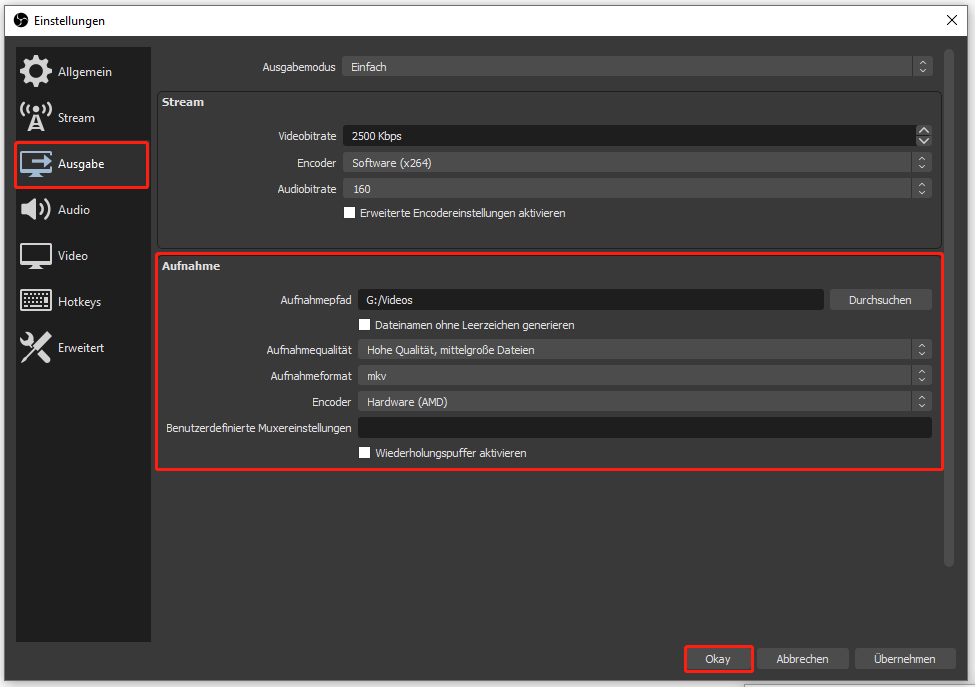975x687 pixels.
Task: Open the Audiobitrate dropdown showing 160
Action: coord(637,189)
